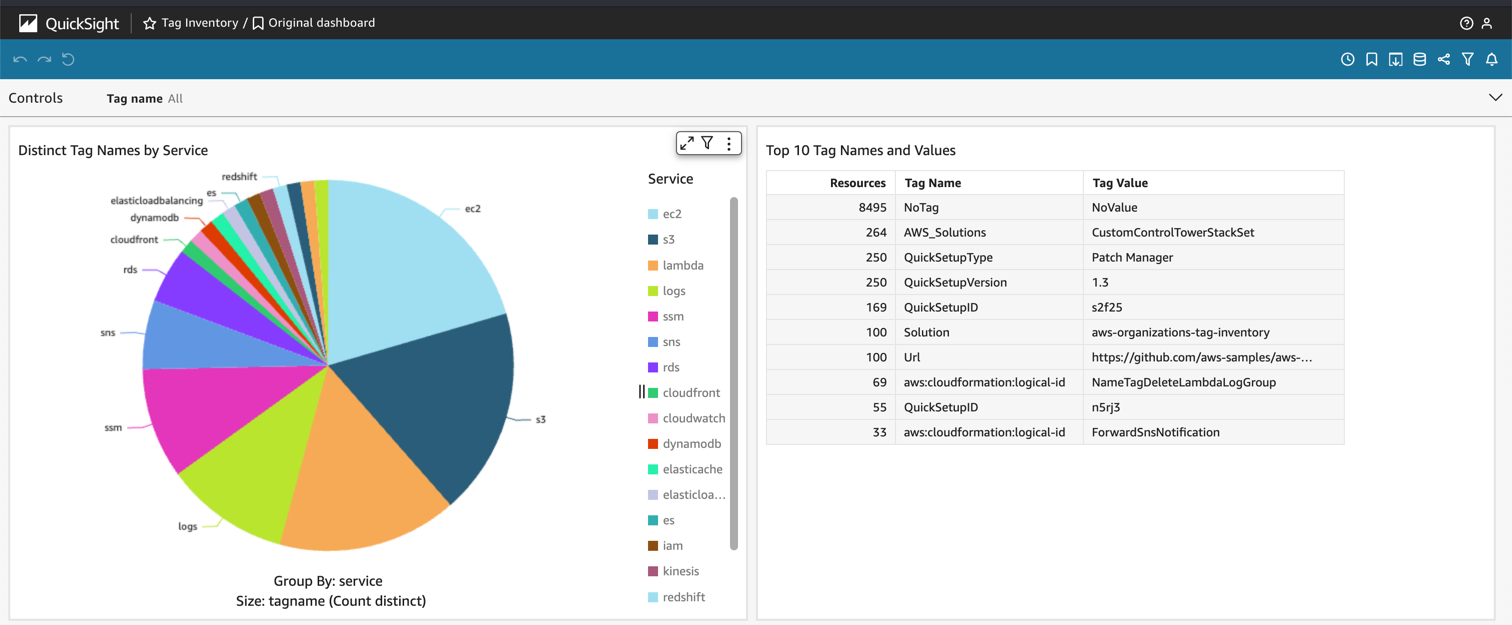This screenshot has height=625, width=1512.
Task: Select the truncated elasticloa… legend entry
Action: click(x=694, y=495)
